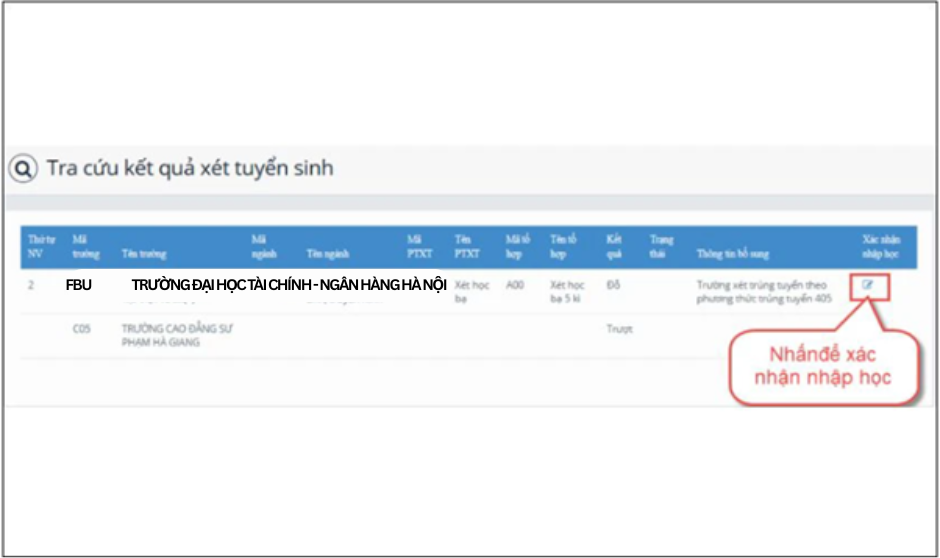Viewport: 940px width, 558px height.
Task: Select 'Trường Đại học Tài chính - Ngân hàng Hà Nội'
Action: tap(288, 285)
